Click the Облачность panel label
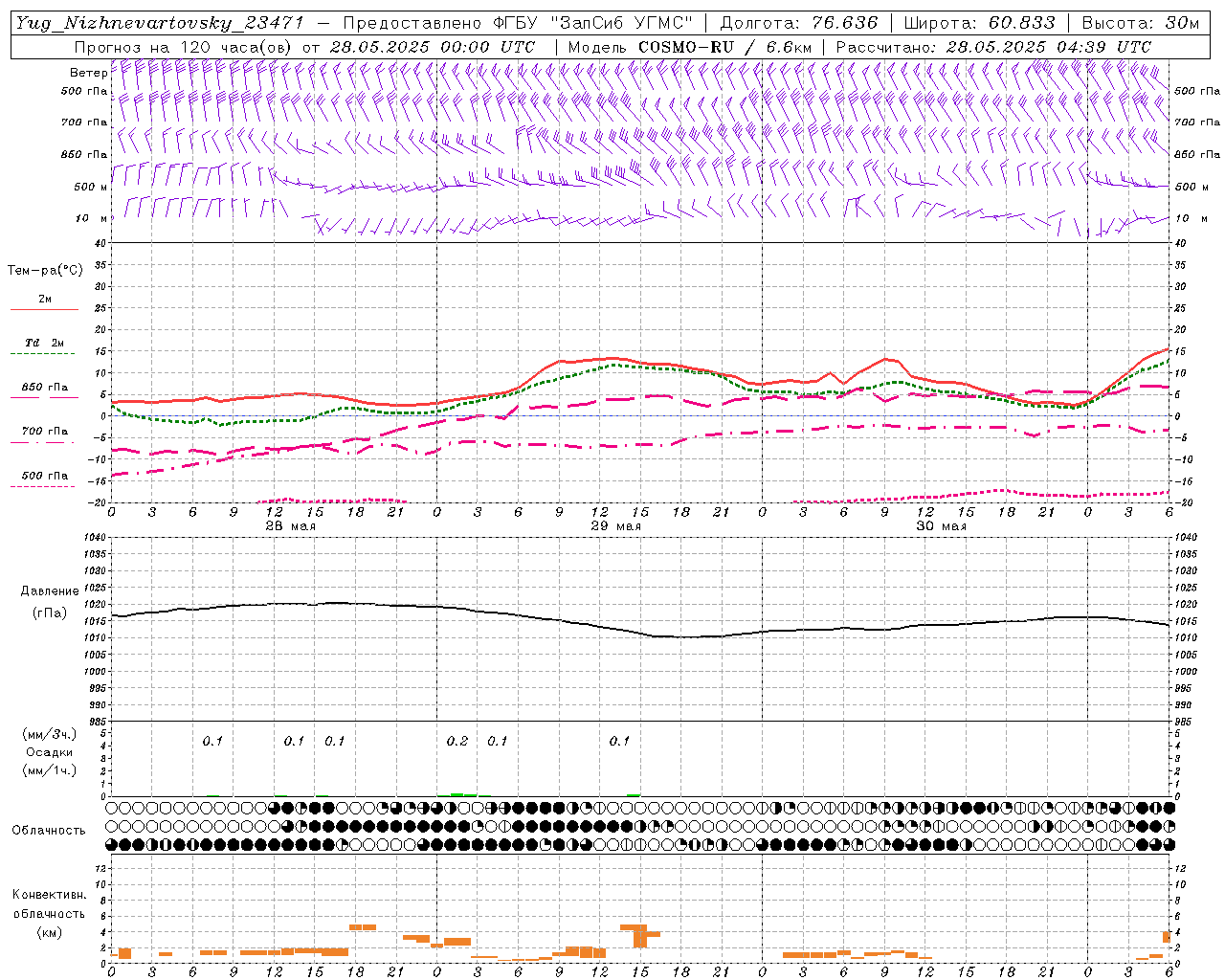The width and height of the screenshot is (1225, 980). coord(49,831)
